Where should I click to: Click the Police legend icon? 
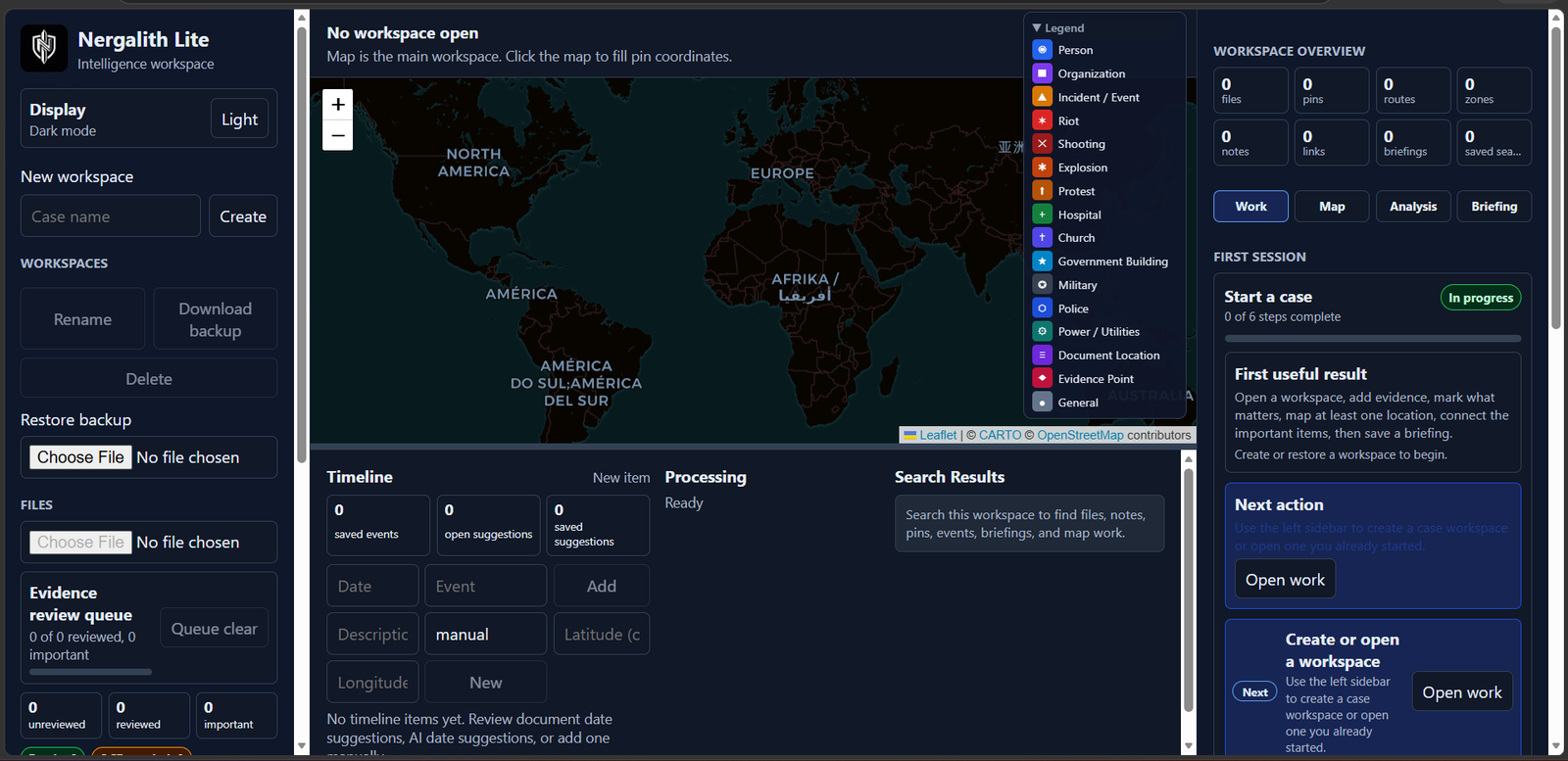click(1043, 309)
